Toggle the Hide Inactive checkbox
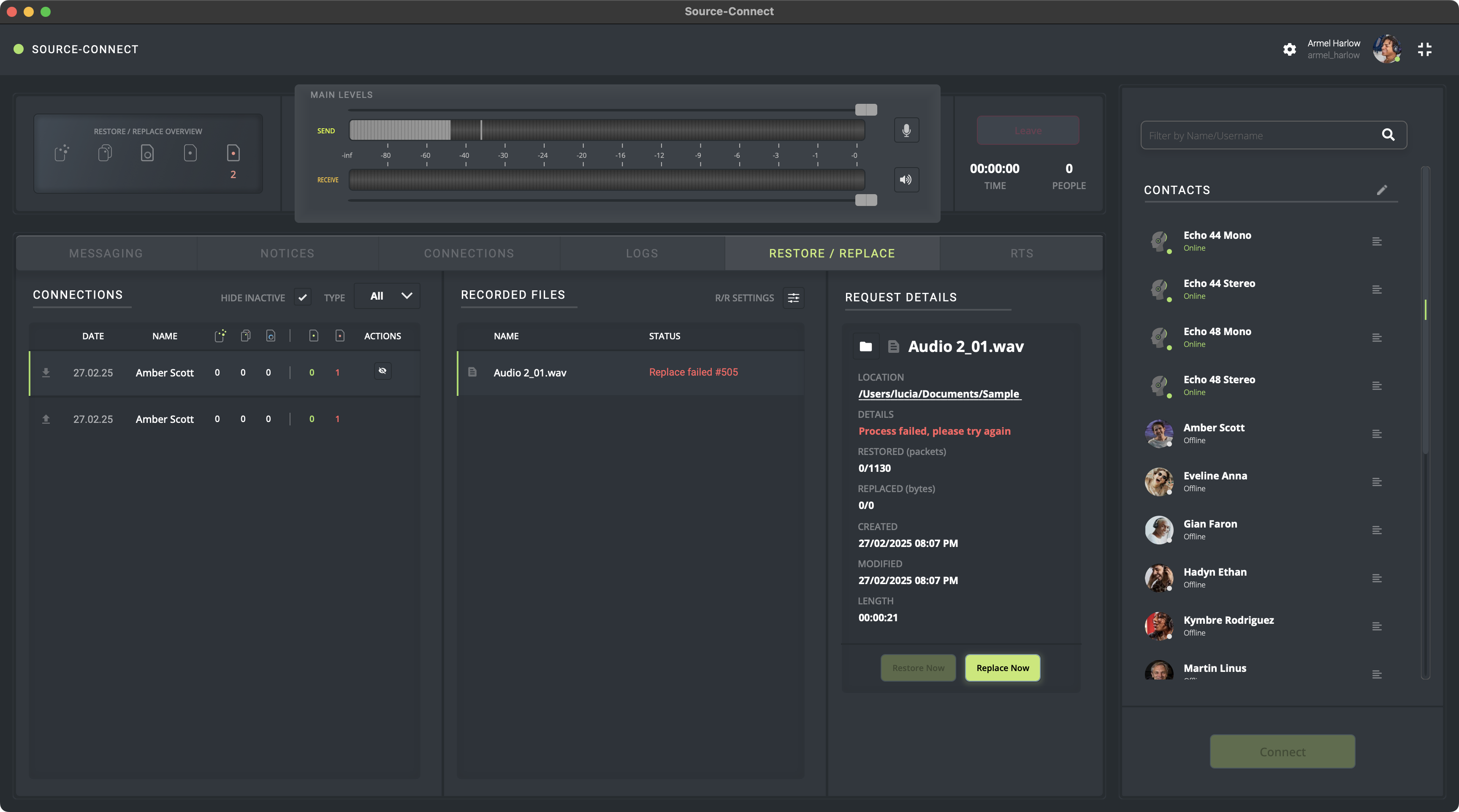This screenshot has height=812, width=1459. [302, 297]
